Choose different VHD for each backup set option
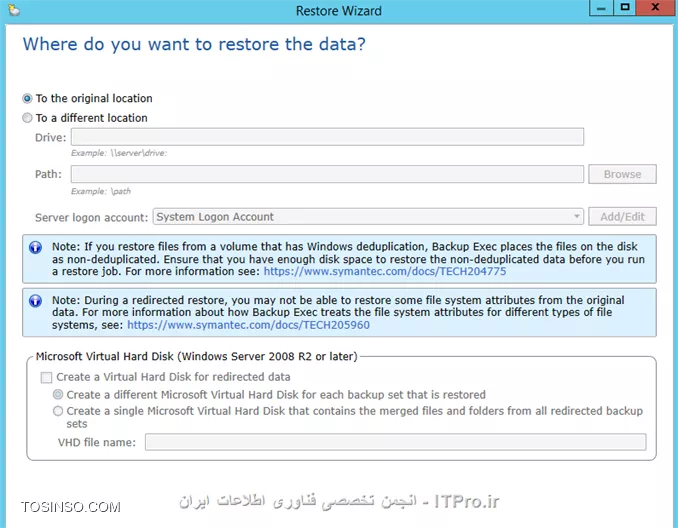Viewport: 678px width, 528px height. coord(58,394)
